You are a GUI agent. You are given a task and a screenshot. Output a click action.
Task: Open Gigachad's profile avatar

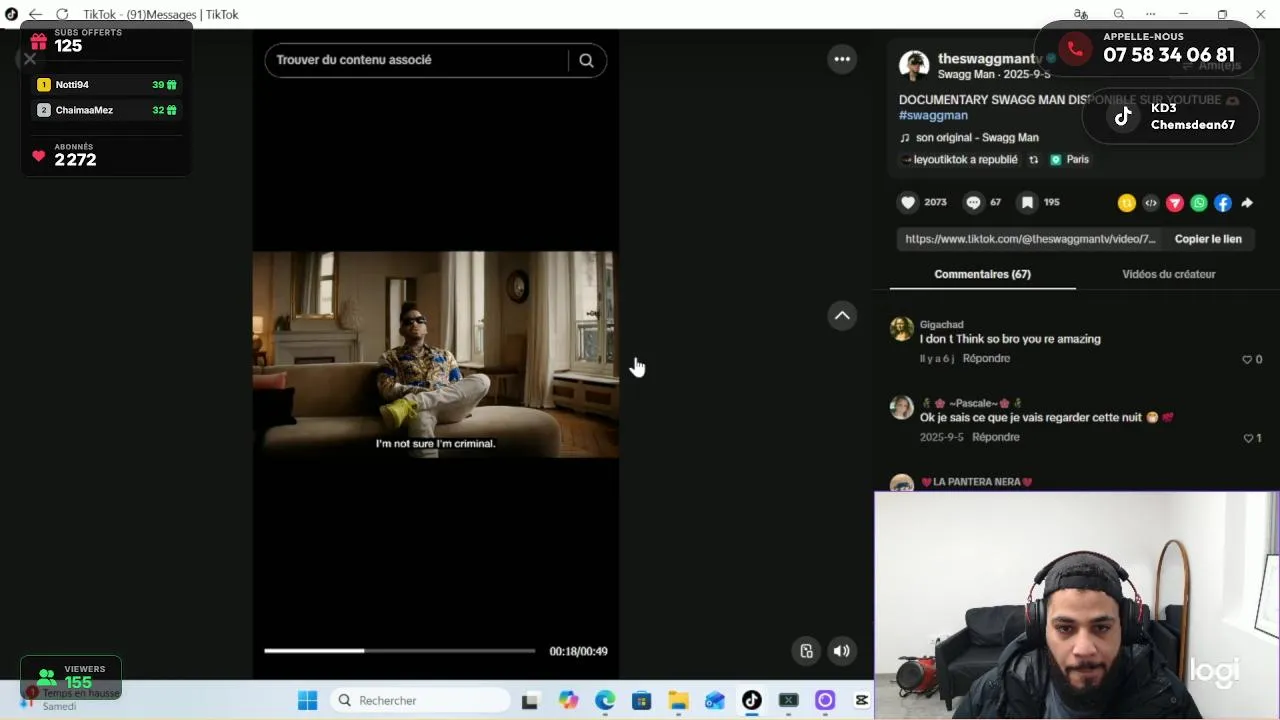pyautogui.click(x=902, y=329)
